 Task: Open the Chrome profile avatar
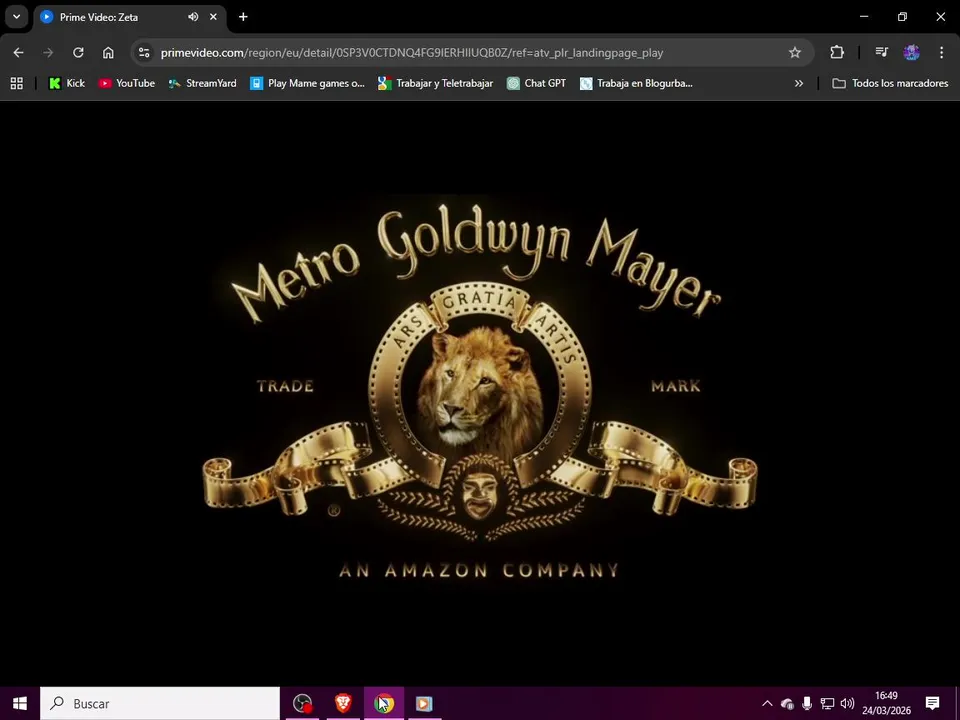[911, 52]
